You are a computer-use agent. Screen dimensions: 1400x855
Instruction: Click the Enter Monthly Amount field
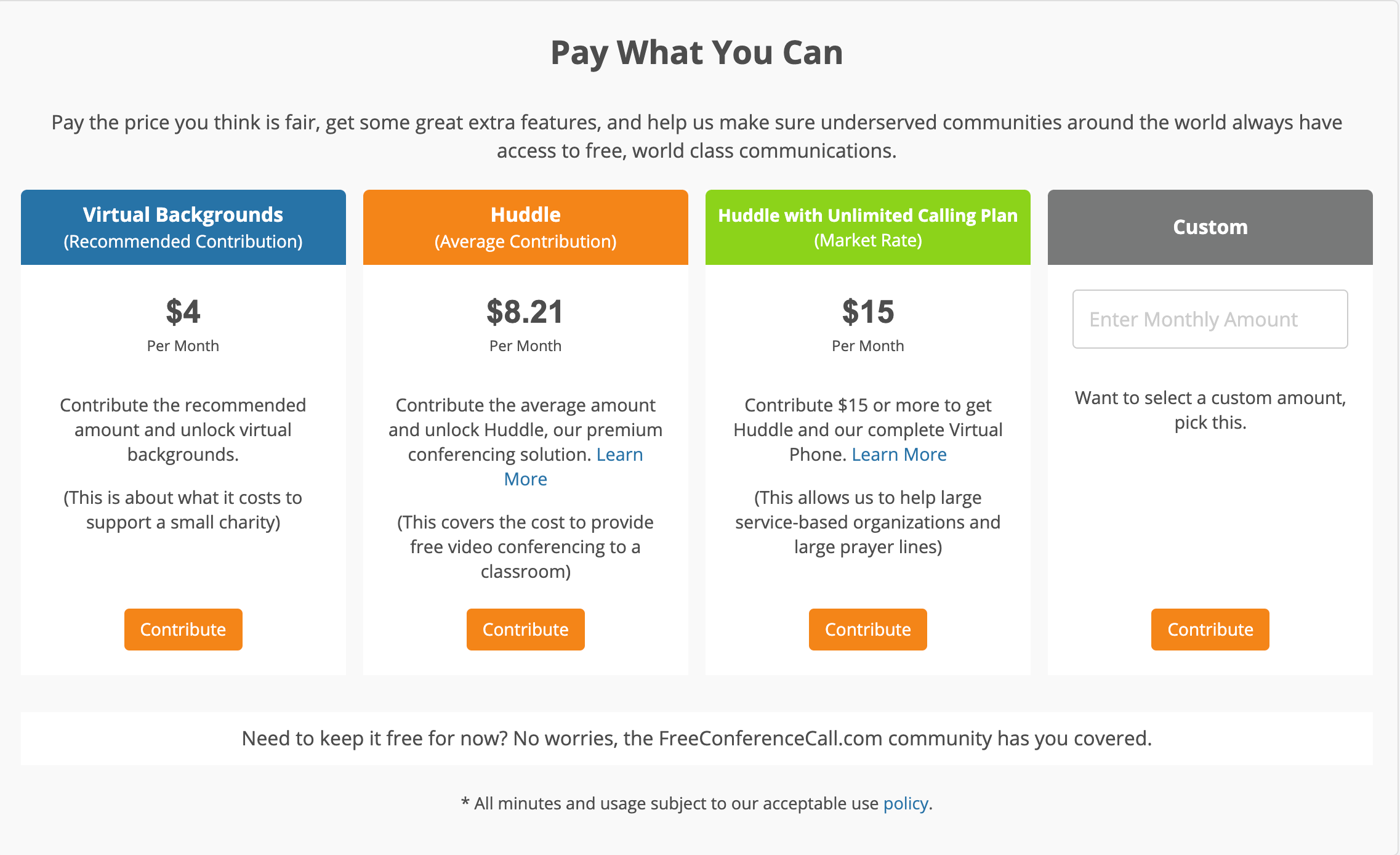pyautogui.click(x=1209, y=319)
